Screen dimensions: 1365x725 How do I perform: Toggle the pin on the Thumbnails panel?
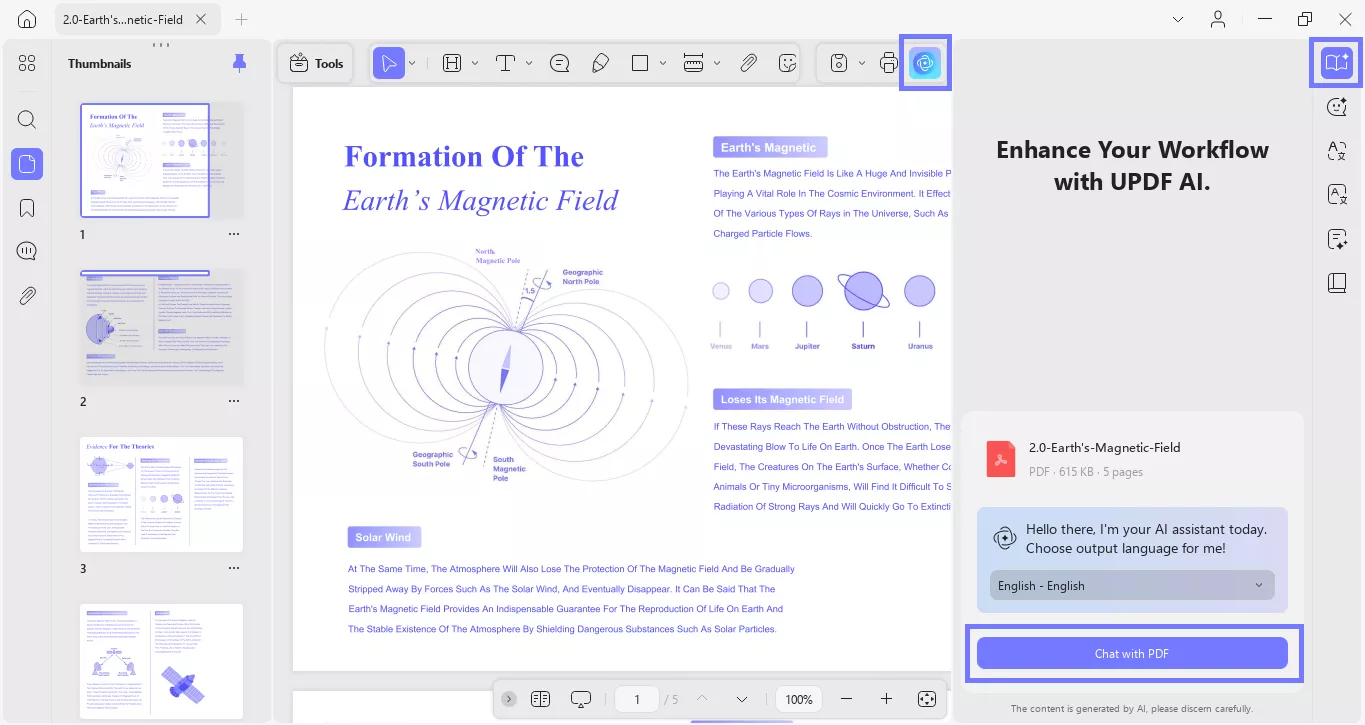[239, 64]
